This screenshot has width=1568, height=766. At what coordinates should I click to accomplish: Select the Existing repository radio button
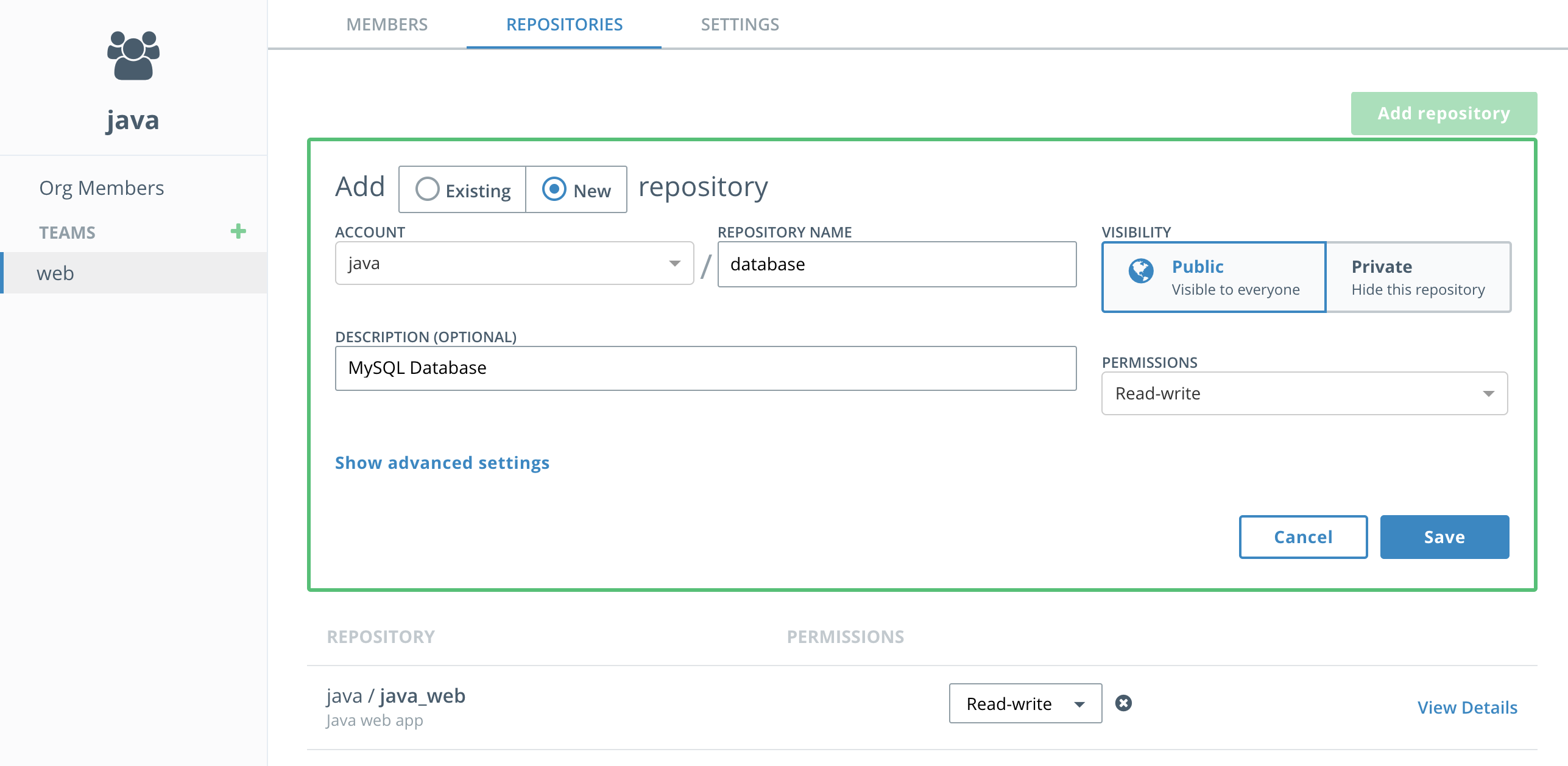click(x=428, y=189)
